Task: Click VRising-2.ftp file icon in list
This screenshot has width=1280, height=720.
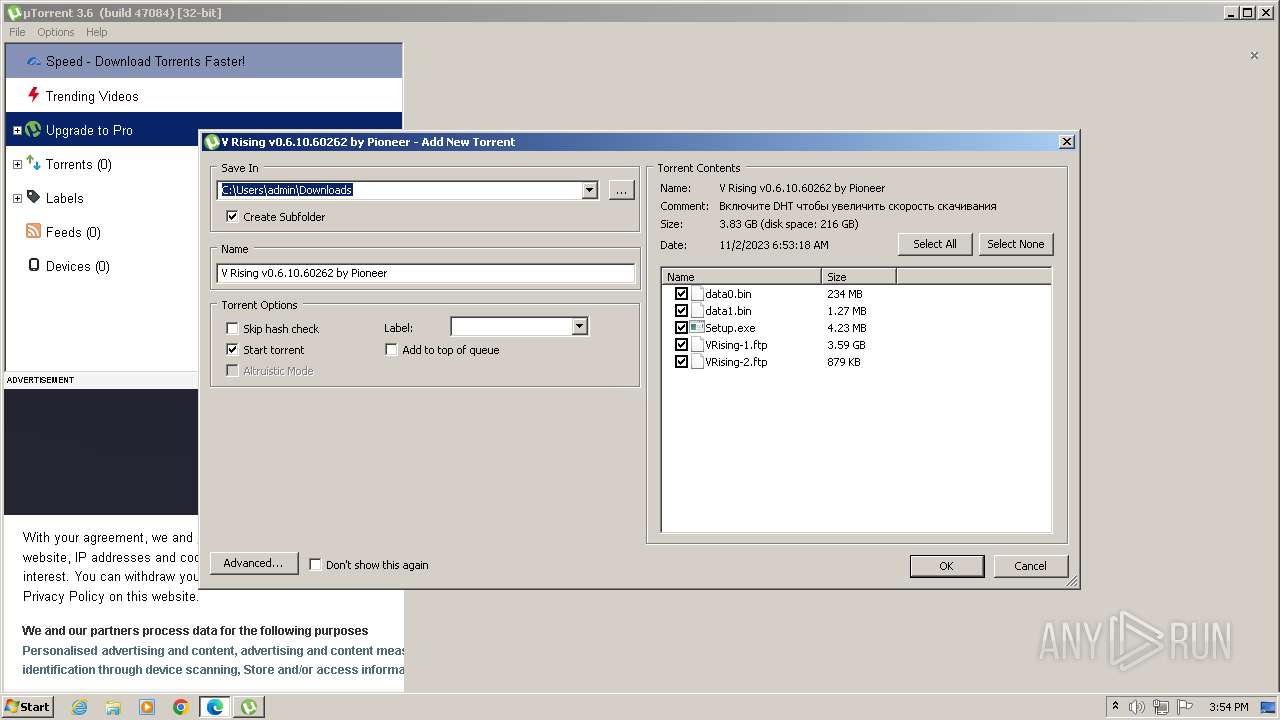Action: (697, 362)
